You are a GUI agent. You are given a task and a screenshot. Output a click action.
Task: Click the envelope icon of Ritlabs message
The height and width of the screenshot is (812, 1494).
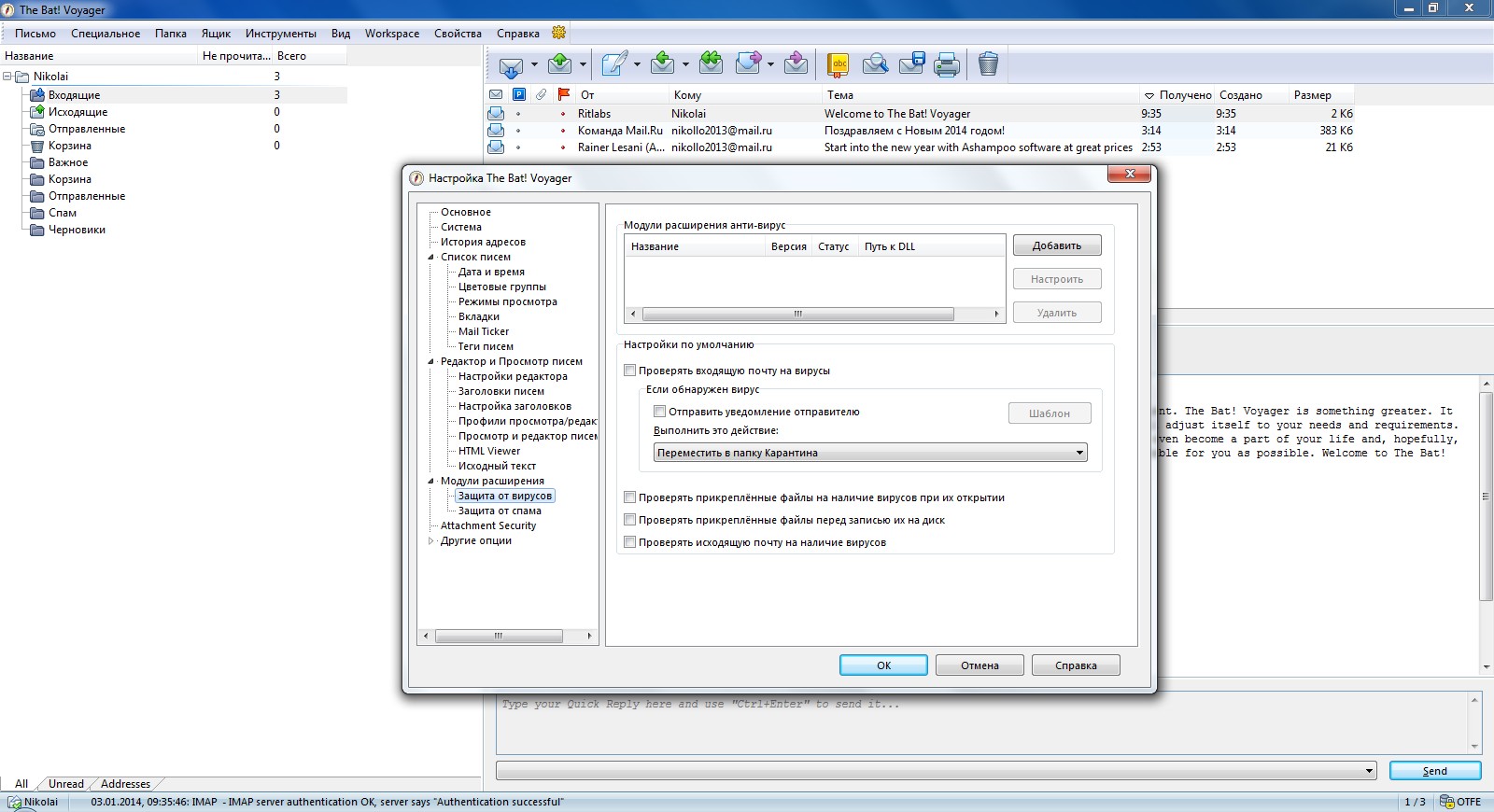click(x=496, y=114)
